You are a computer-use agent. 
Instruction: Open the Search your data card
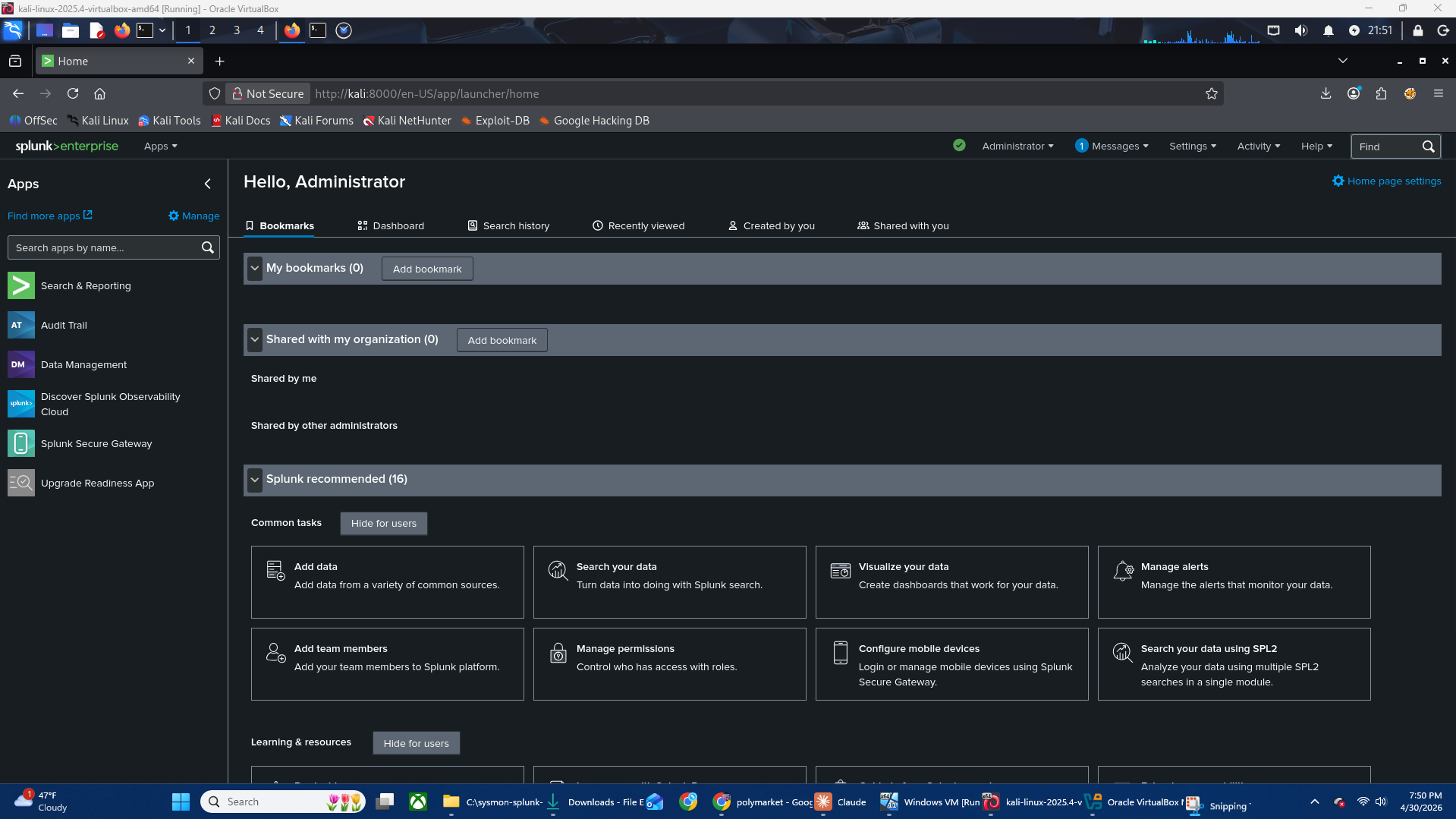pyautogui.click(x=670, y=582)
